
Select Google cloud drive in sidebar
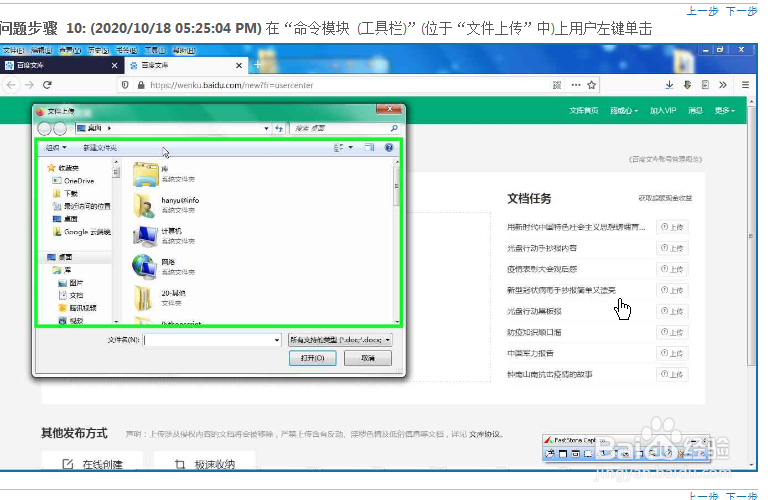82,232
